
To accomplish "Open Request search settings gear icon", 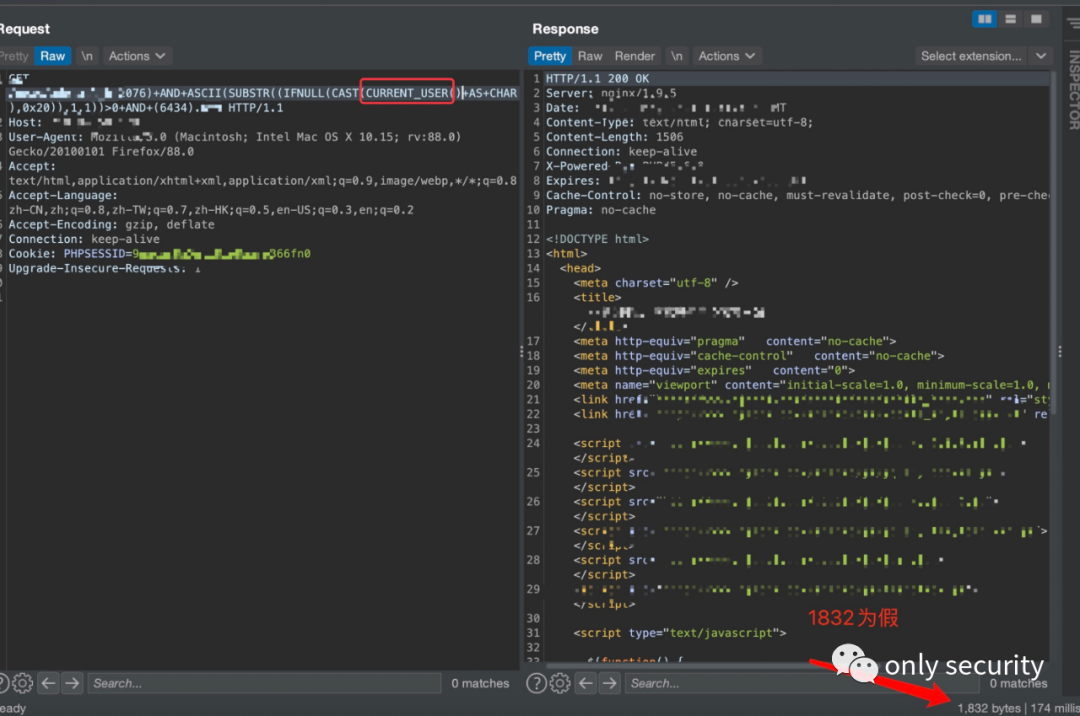I will [22, 683].
